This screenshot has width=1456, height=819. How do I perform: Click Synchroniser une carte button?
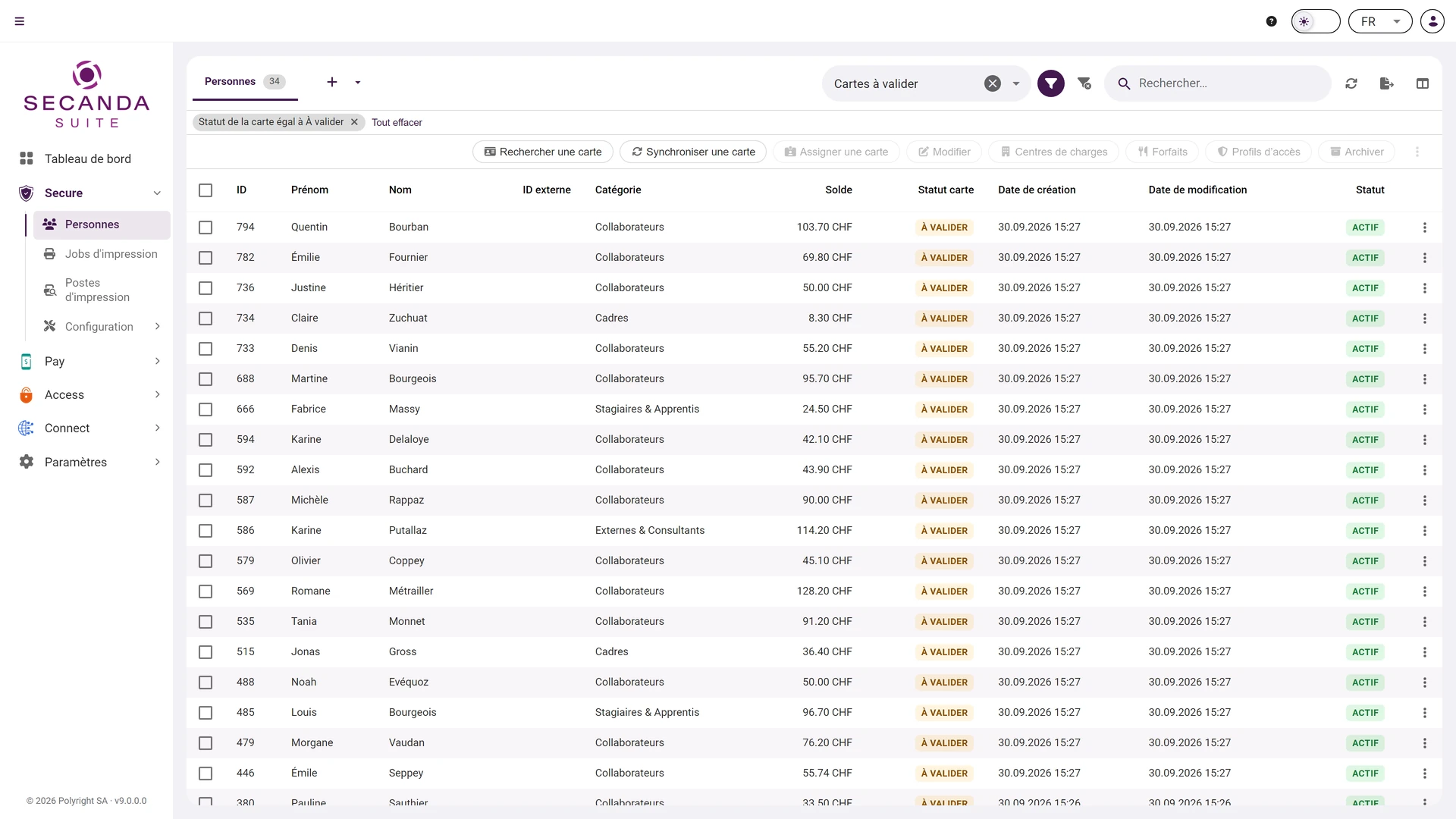click(x=693, y=152)
